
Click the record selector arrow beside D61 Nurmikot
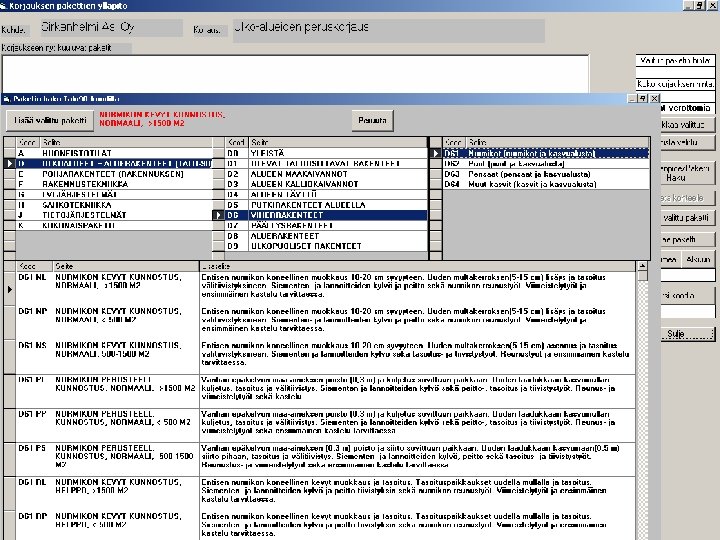pos(436,153)
